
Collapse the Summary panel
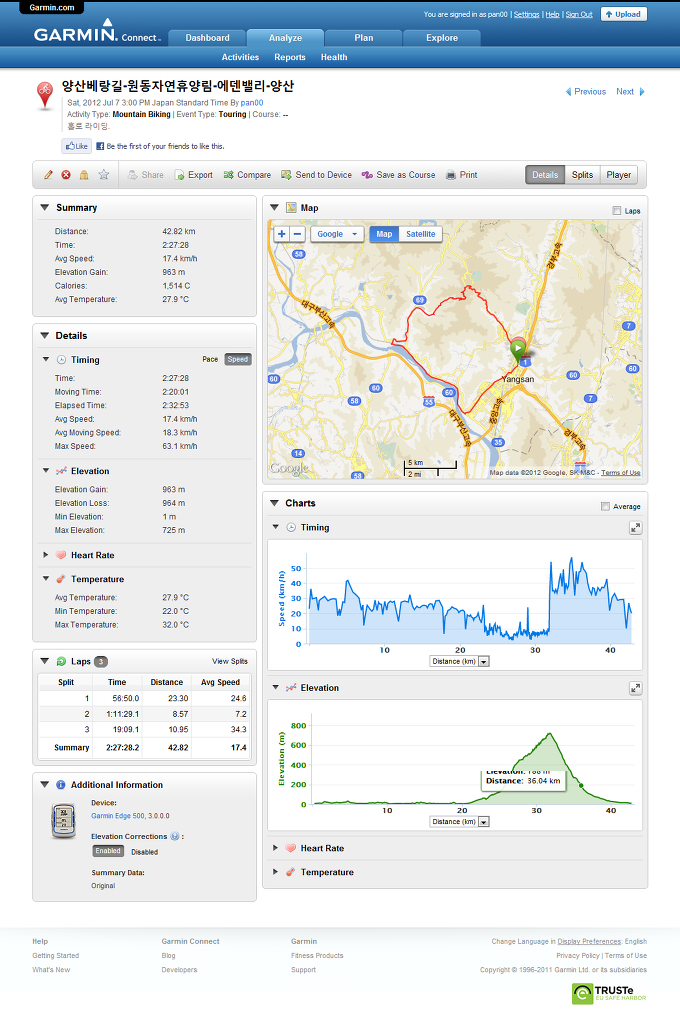coord(44,208)
